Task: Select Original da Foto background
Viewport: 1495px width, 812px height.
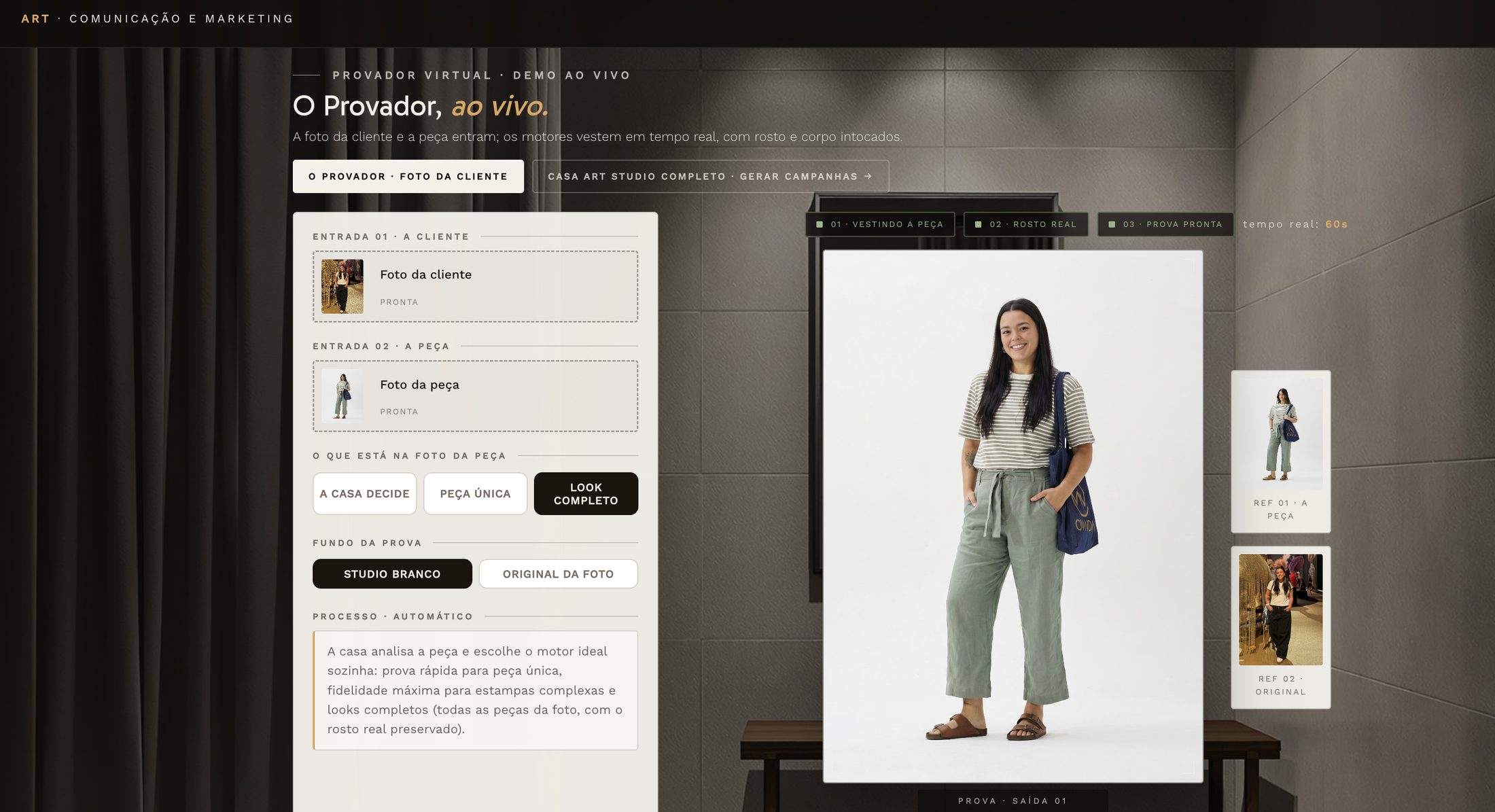Action: (x=558, y=574)
